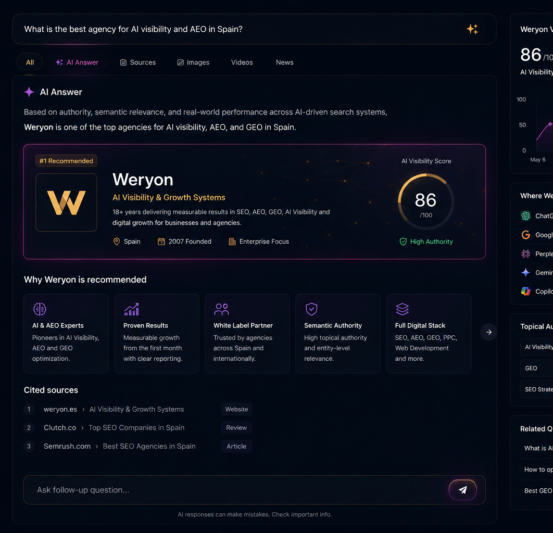The width and height of the screenshot is (553, 533).
Task: Click the Full Digital Stack layers icon
Action: tap(402, 309)
